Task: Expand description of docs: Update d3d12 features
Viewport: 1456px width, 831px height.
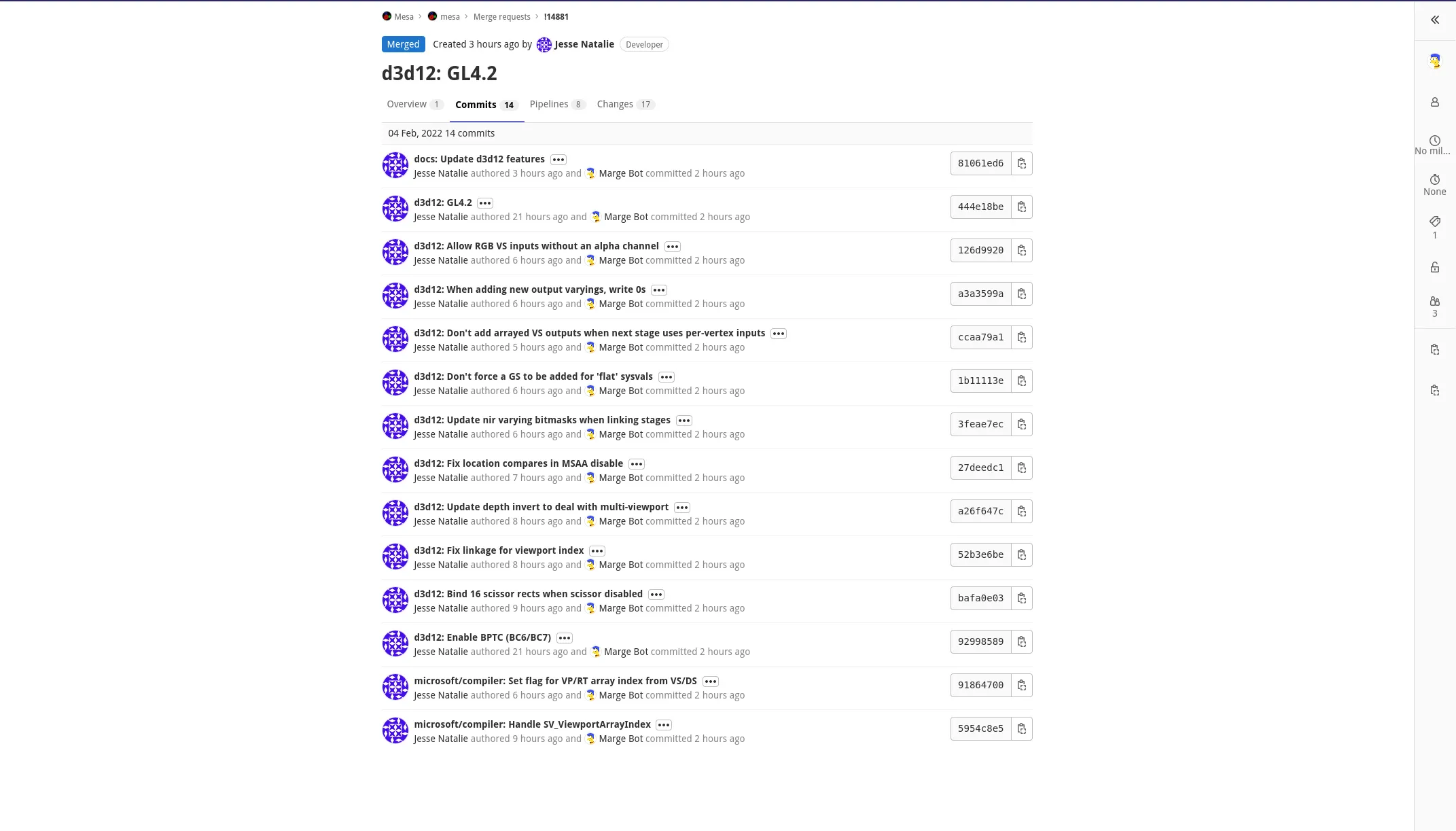Action: [x=558, y=160]
